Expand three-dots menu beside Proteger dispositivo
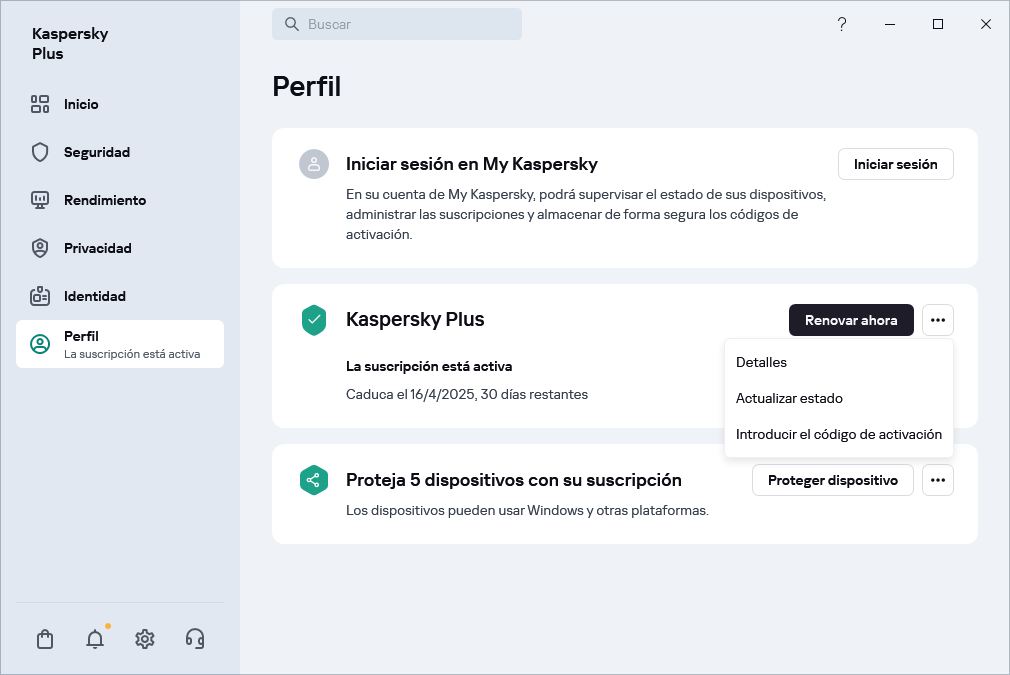The height and width of the screenshot is (675, 1010). click(x=937, y=480)
